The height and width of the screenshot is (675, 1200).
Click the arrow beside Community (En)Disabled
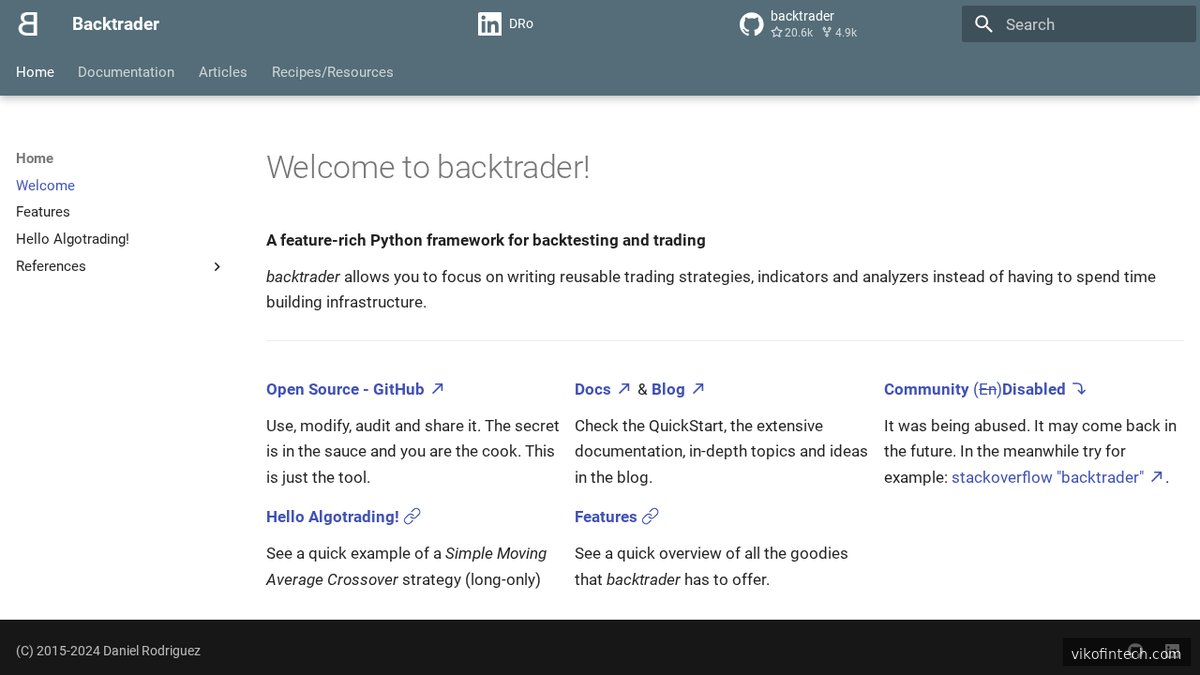pyautogui.click(x=1079, y=388)
